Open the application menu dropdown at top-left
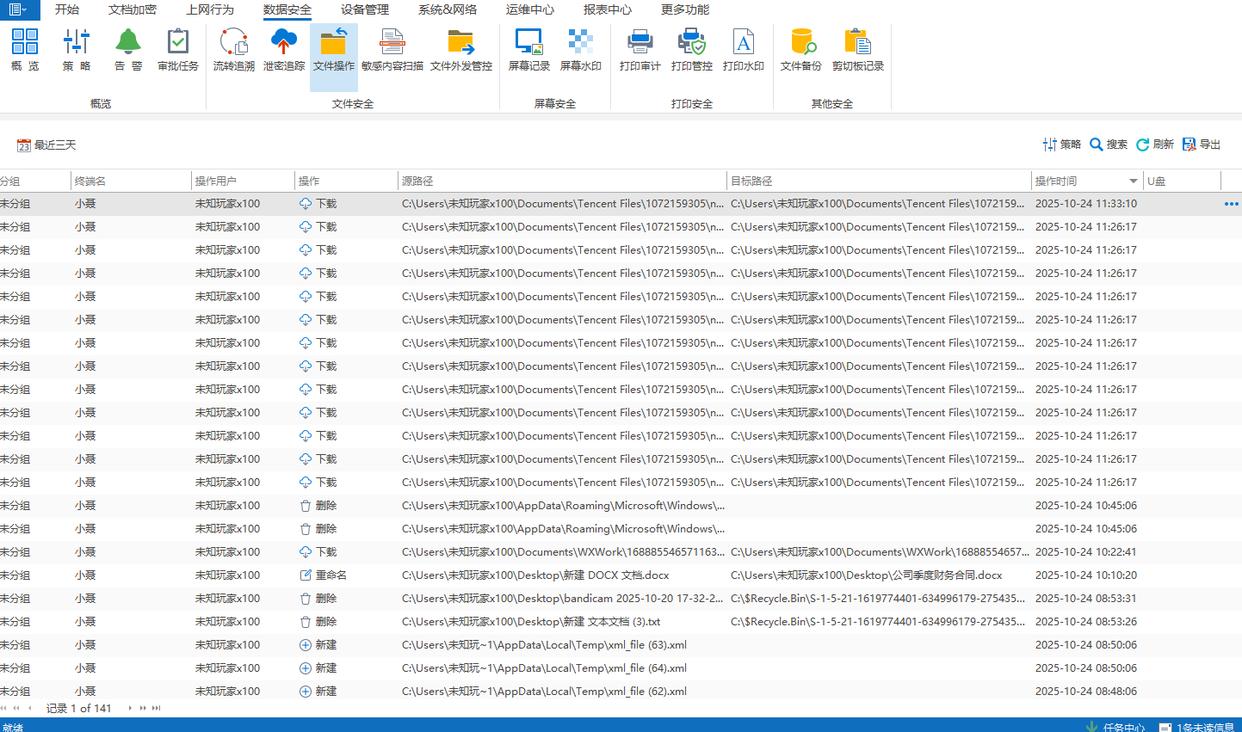This screenshot has height=732, width=1242. tap(20, 10)
